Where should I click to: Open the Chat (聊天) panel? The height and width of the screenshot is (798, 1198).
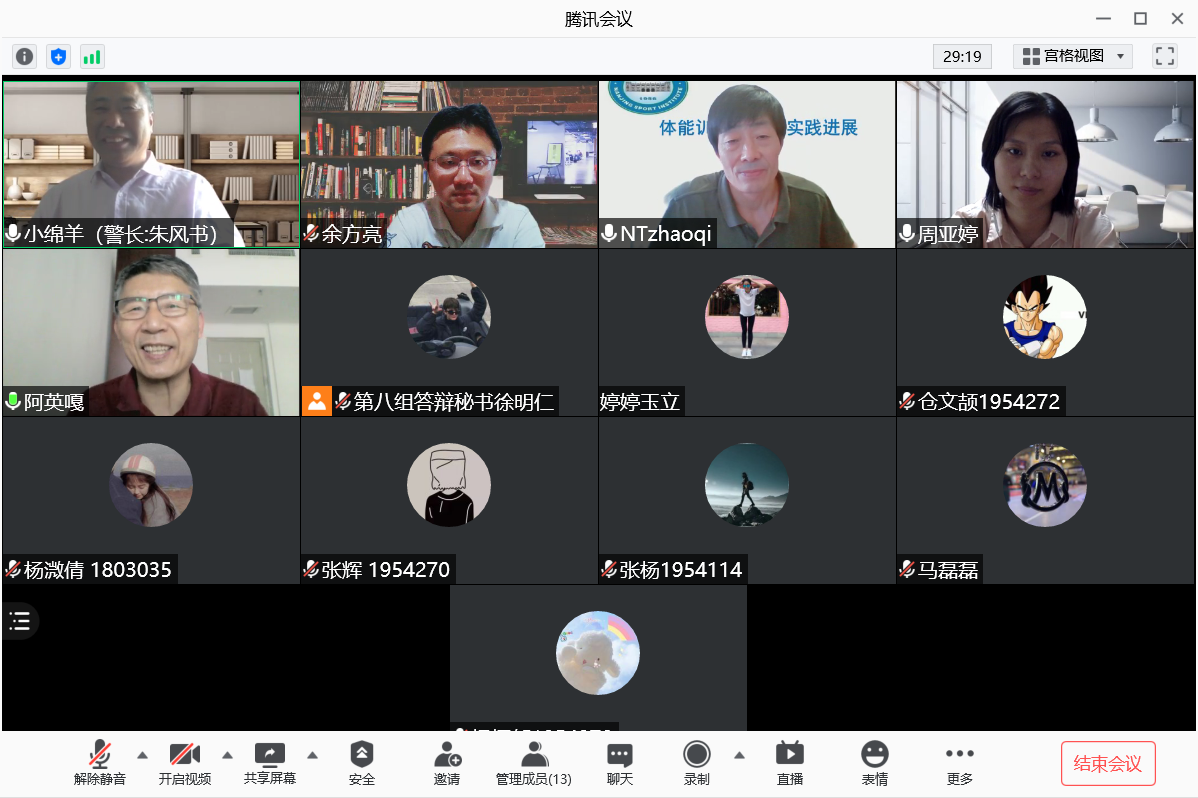[x=620, y=763]
